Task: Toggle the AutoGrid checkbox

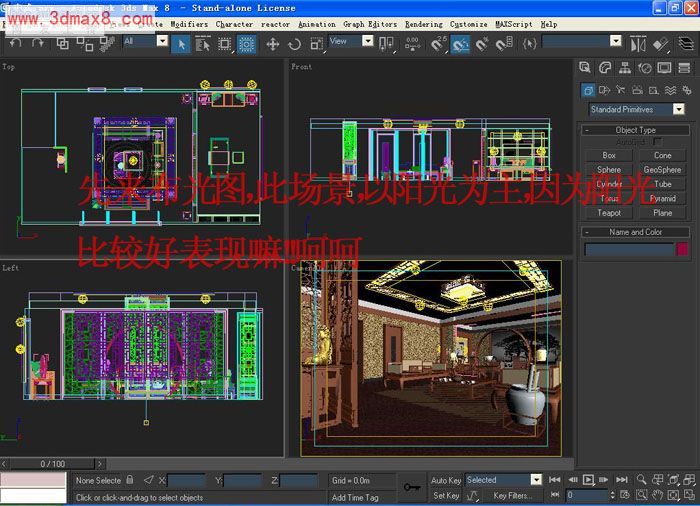Action: point(657,142)
